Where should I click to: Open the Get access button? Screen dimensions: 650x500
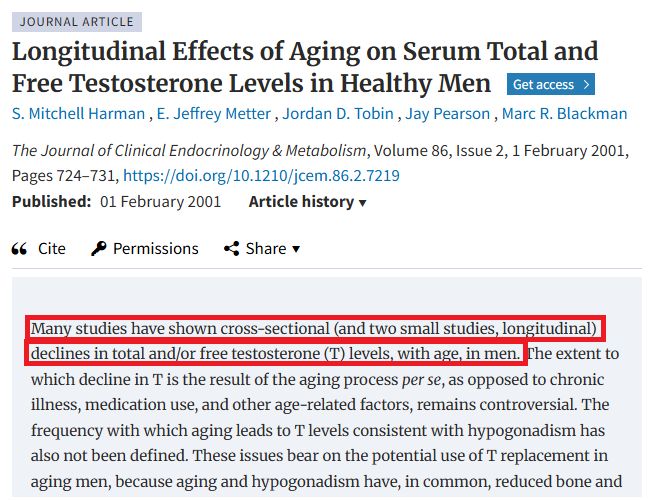coord(551,84)
